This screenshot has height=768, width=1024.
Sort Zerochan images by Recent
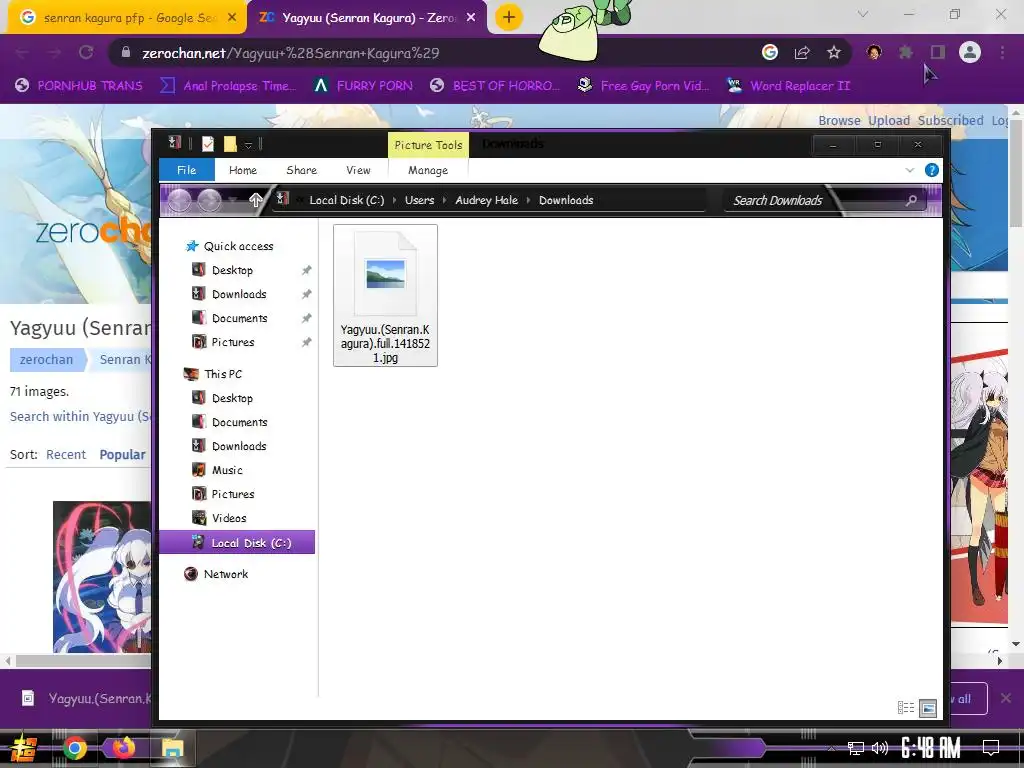[x=66, y=455]
